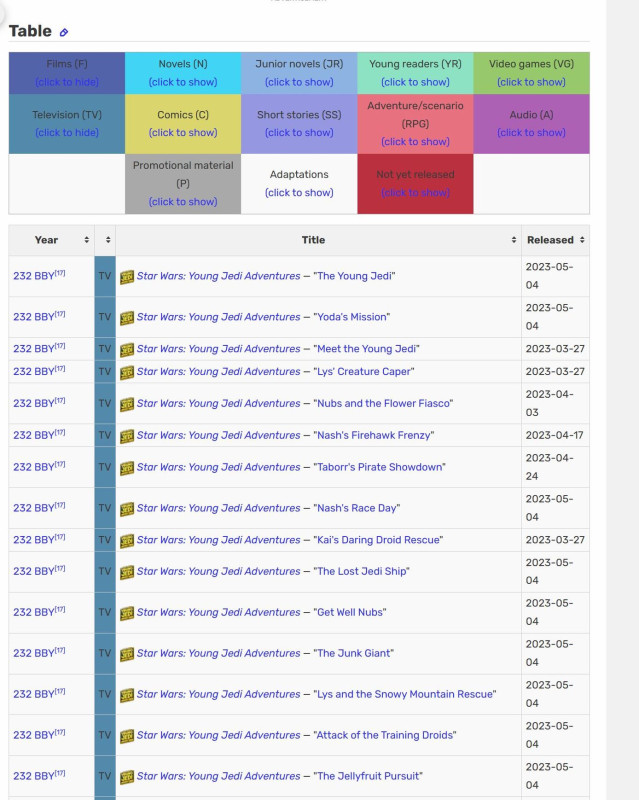Click series icon beside "Taborr's Pirate Showdown"

(x=127, y=468)
